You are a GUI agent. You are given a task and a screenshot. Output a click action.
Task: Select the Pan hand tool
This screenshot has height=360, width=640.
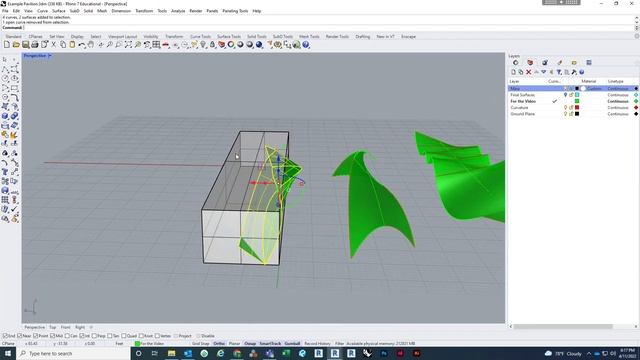[91, 45]
